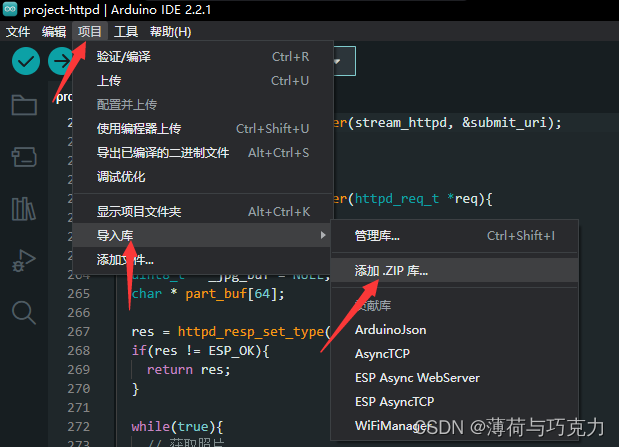Click the httpd_resp_set_type code text
Viewport: 619px width, 447px height.
pyautogui.click(x=251, y=332)
